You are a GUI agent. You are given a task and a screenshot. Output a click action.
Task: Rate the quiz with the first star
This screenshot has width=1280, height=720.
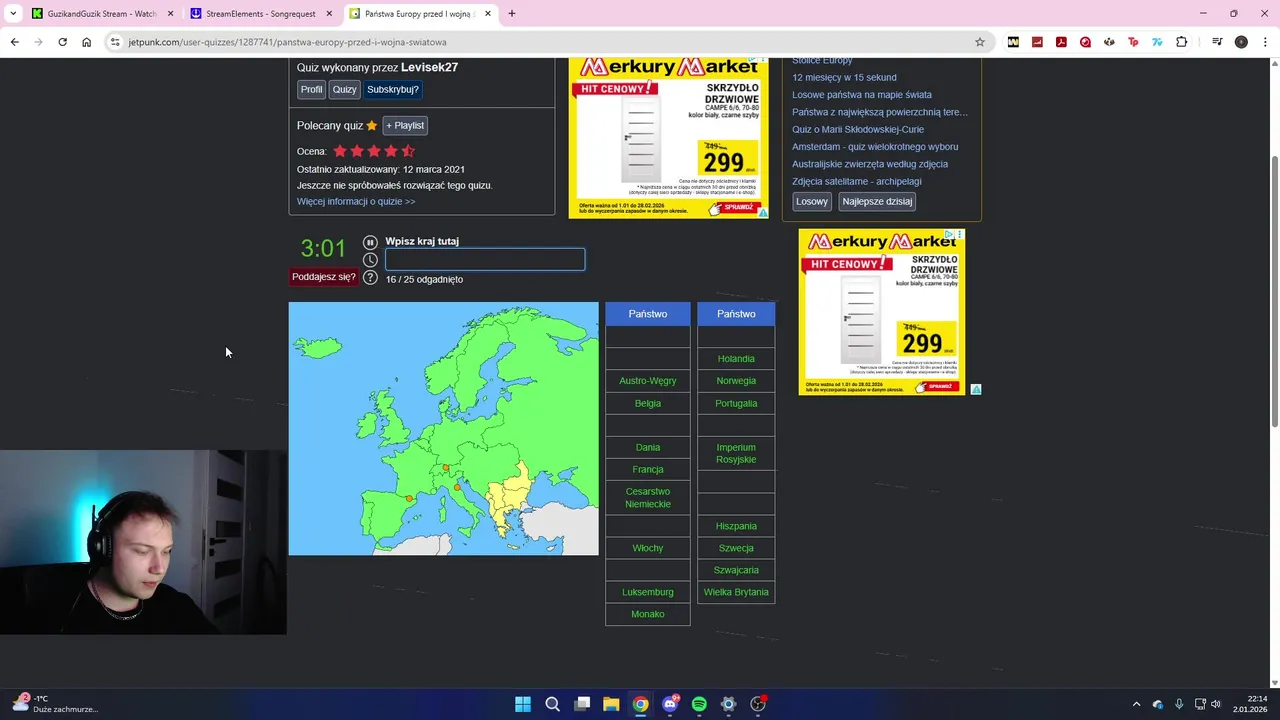click(340, 151)
